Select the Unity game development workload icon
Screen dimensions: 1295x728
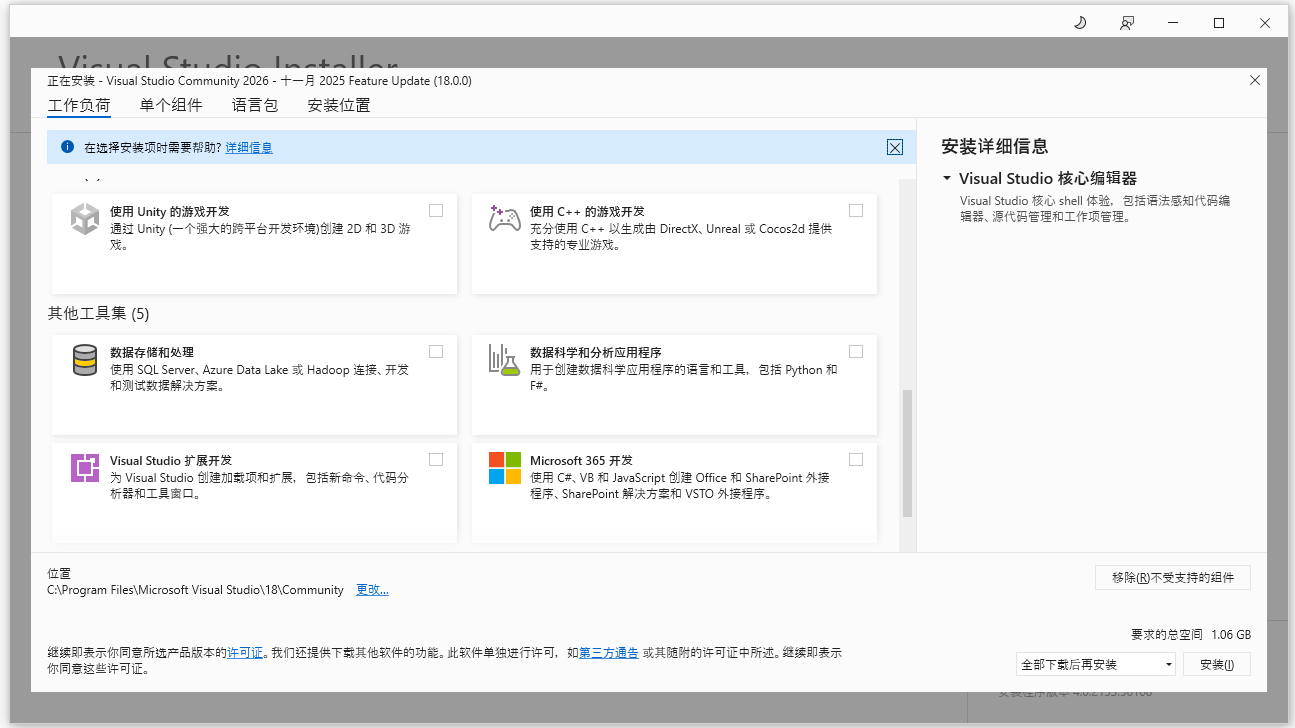[85, 217]
